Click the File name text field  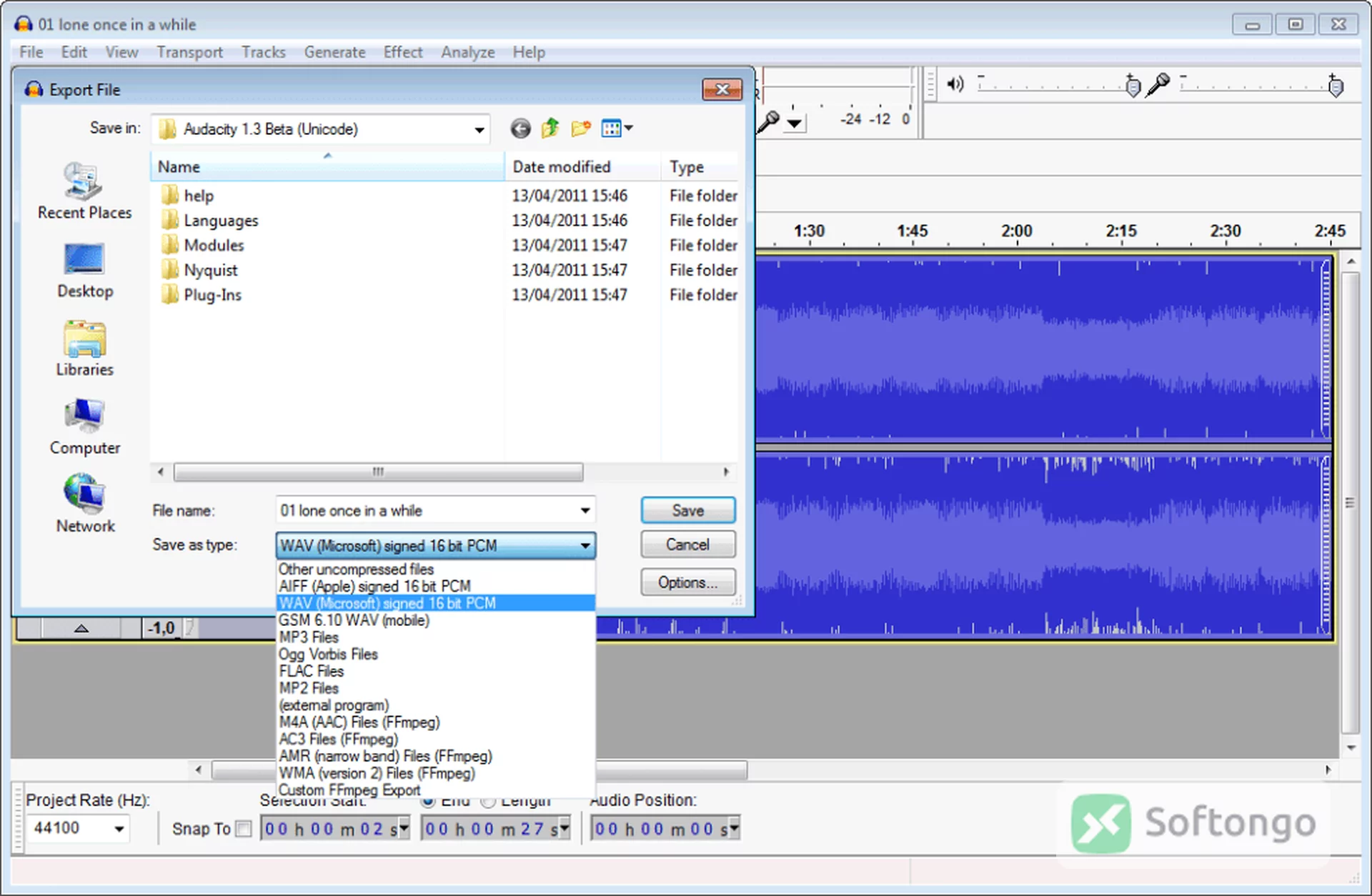click(x=427, y=510)
